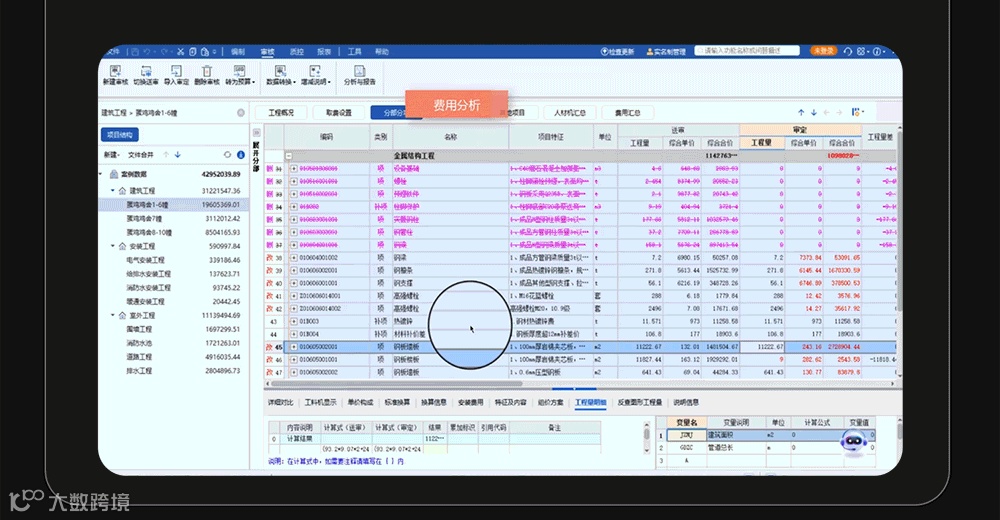Click the 展开分部 side panel toggle icon
This screenshot has height=520, width=1000.
[256, 133]
